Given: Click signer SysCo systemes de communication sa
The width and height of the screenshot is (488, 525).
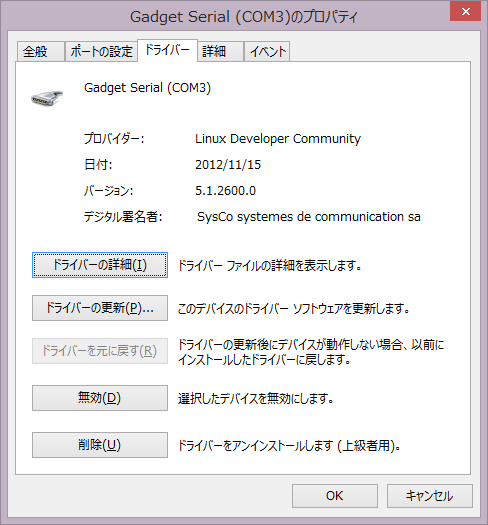Looking at the screenshot, I should coord(309,217).
